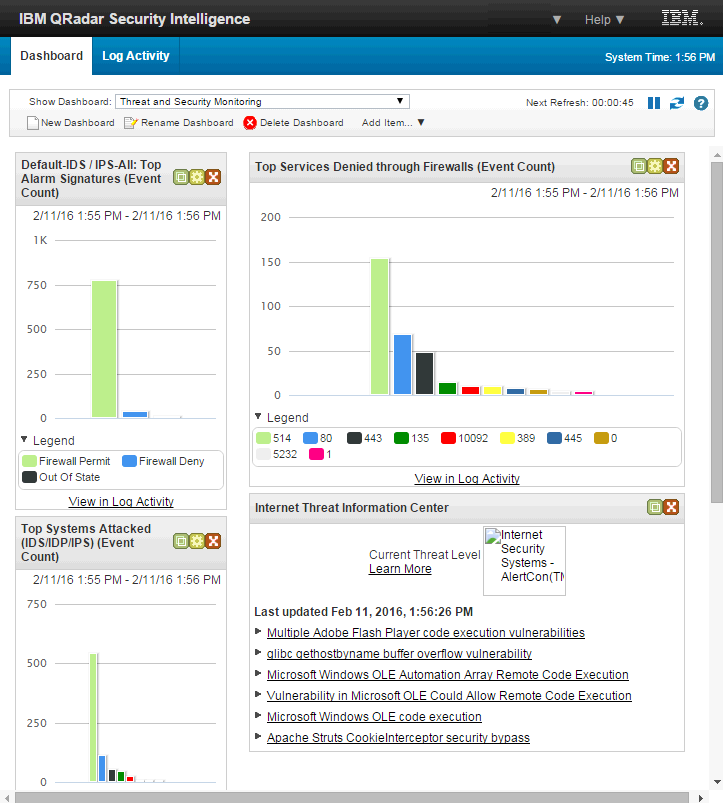This screenshot has height=803, width=723.
Task: Open settings gear on Default-IDS Top Alarm Signatures panel
Action: tap(197, 177)
